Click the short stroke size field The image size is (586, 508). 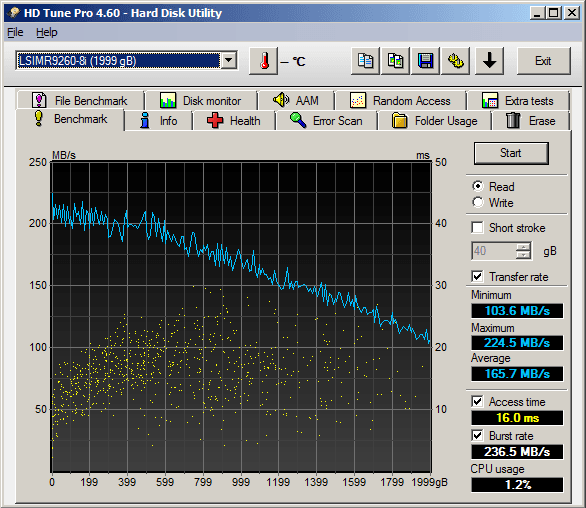pyautogui.click(x=494, y=251)
